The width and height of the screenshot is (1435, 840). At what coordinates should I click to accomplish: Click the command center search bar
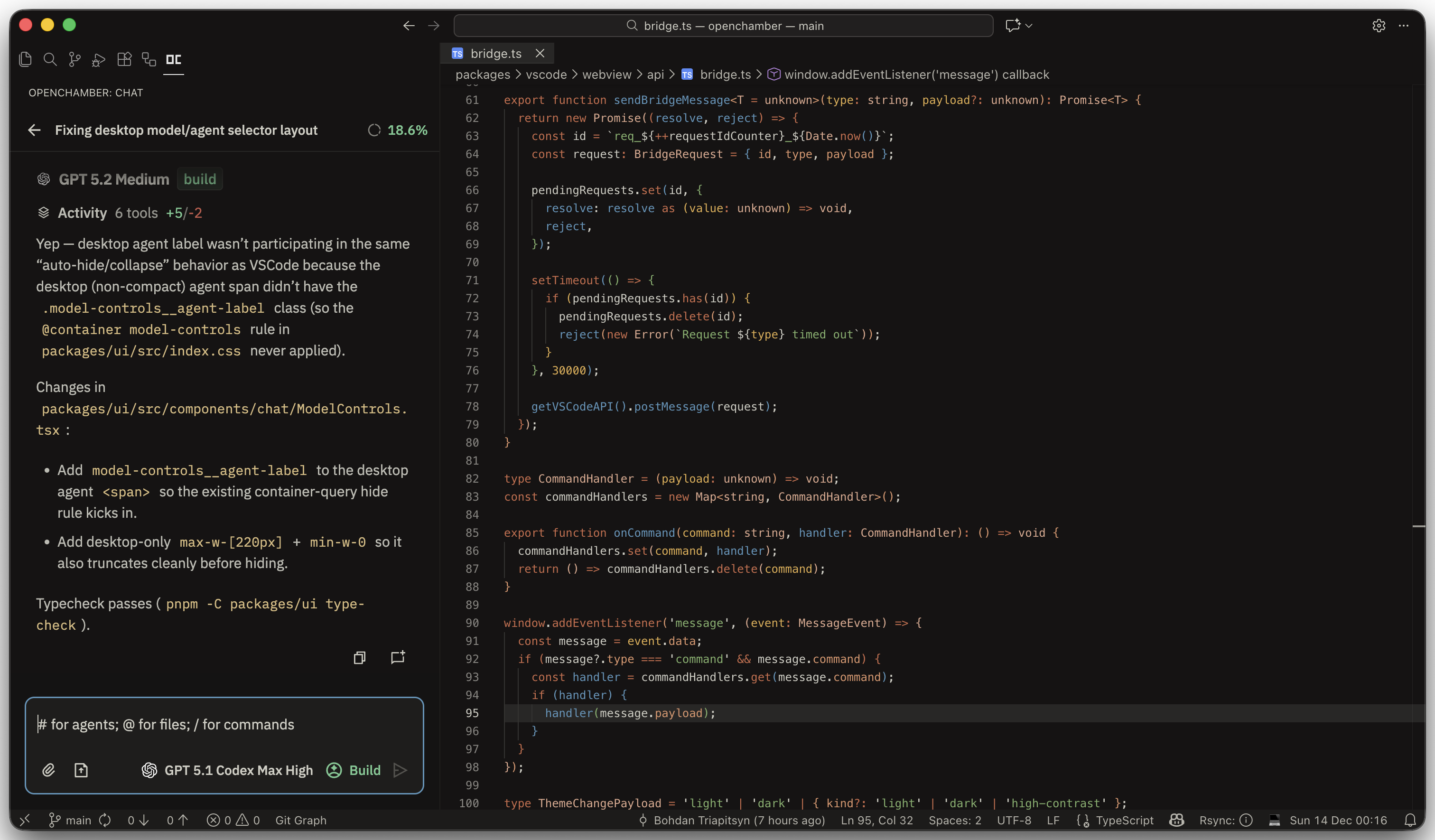pyautogui.click(x=723, y=26)
